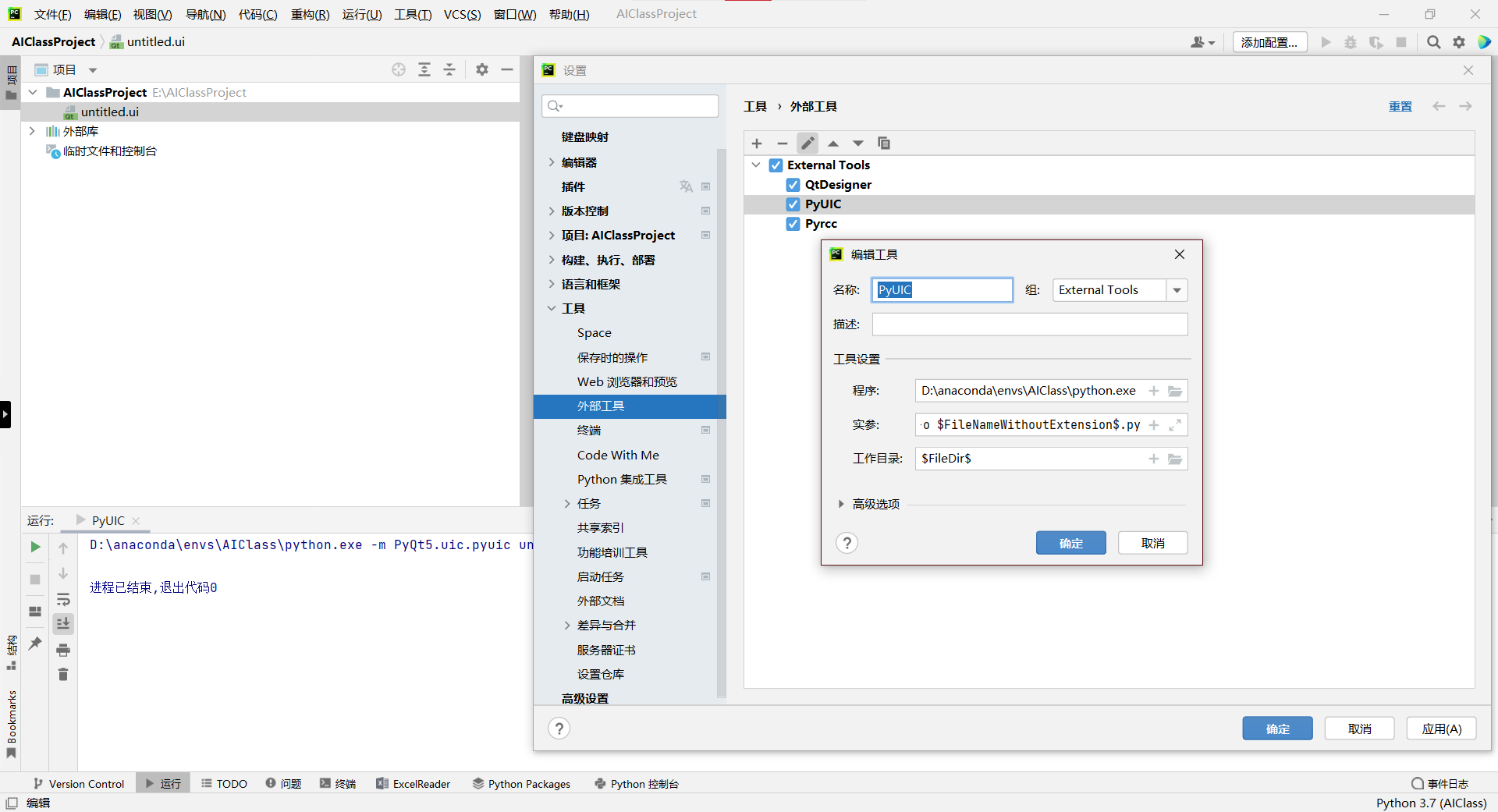Open the Python Packages tool tab
Viewport: 1498px width, 812px height.
click(522, 784)
